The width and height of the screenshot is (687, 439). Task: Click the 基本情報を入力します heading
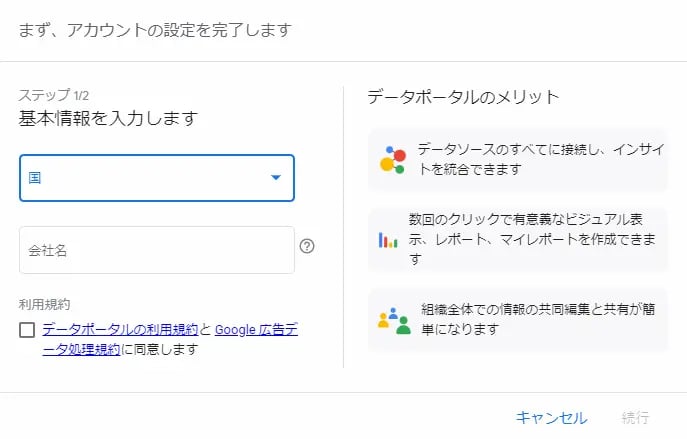[x=108, y=118]
